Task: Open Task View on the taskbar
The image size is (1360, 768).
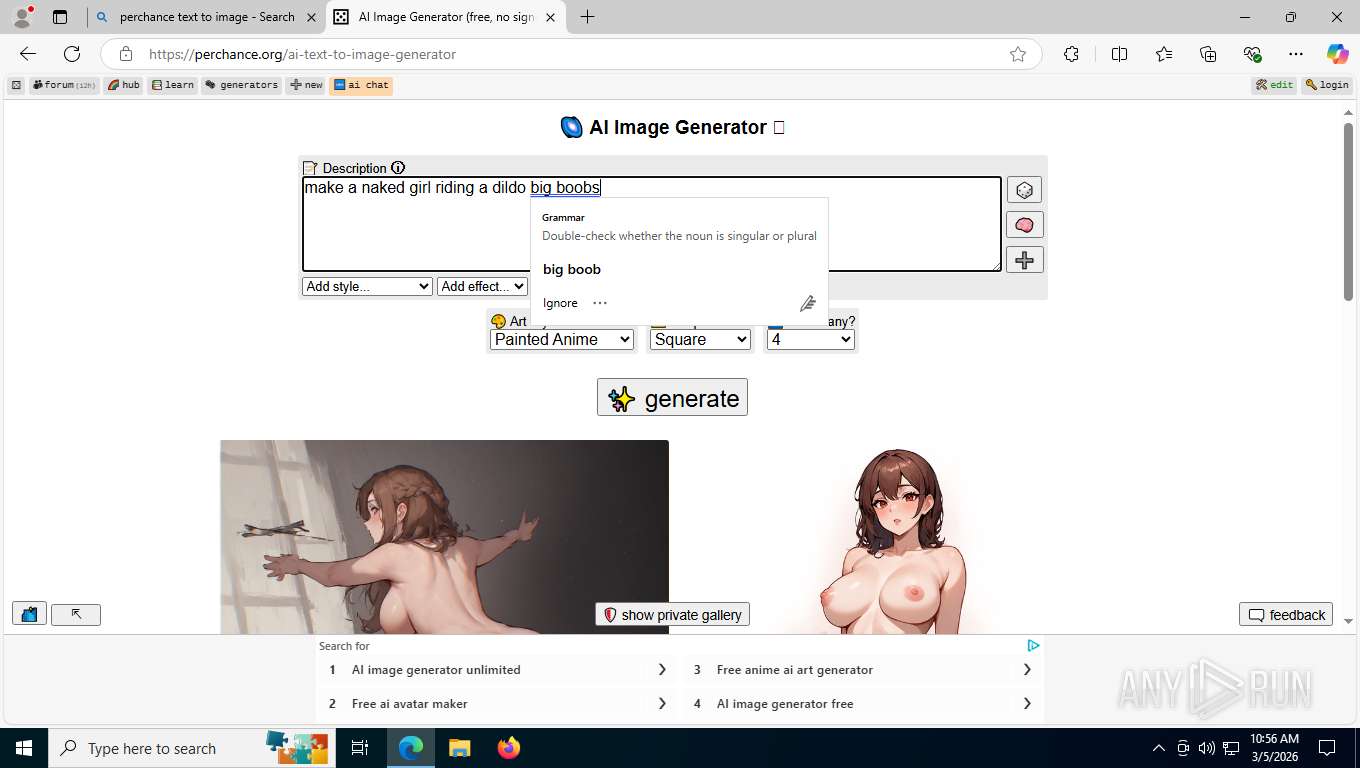Action: (x=360, y=748)
